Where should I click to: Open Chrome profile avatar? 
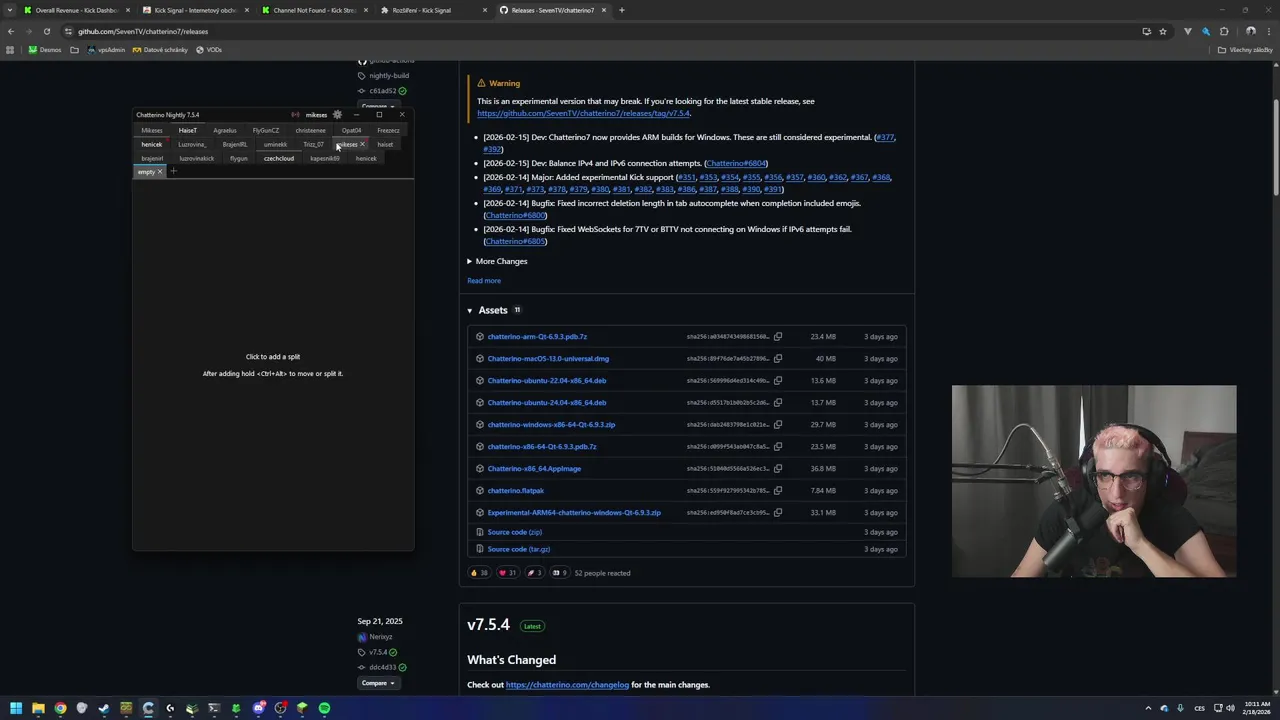(1250, 31)
